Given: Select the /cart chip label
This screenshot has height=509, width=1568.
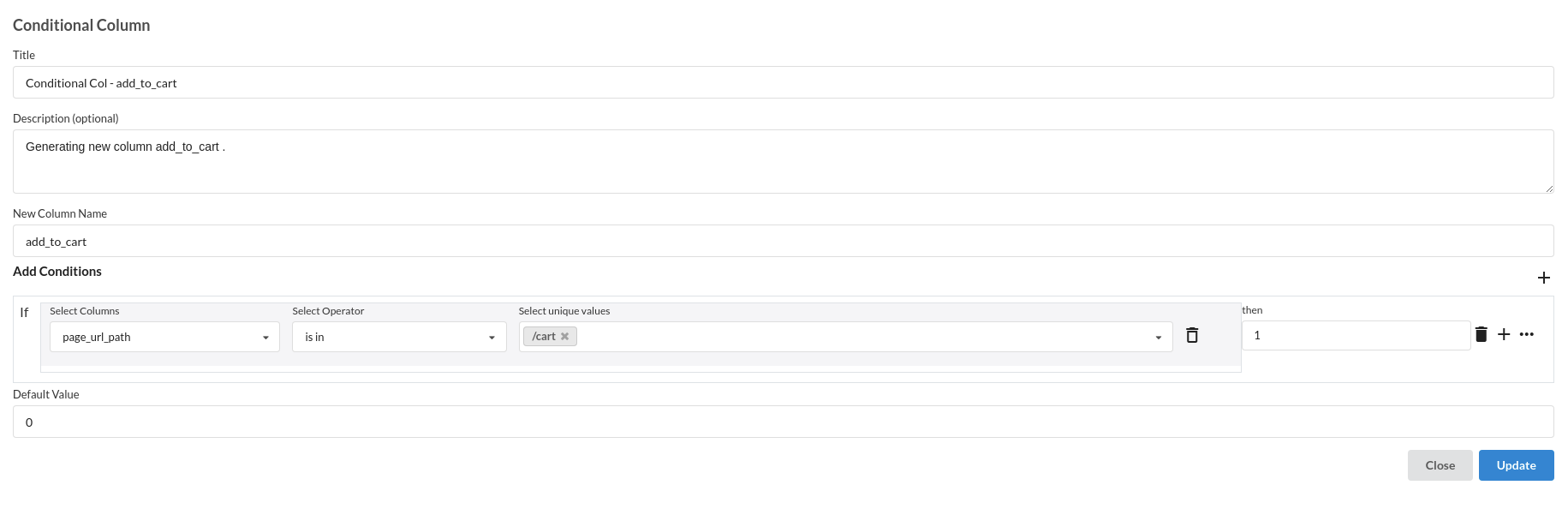Looking at the screenshot, I should 544,337.
